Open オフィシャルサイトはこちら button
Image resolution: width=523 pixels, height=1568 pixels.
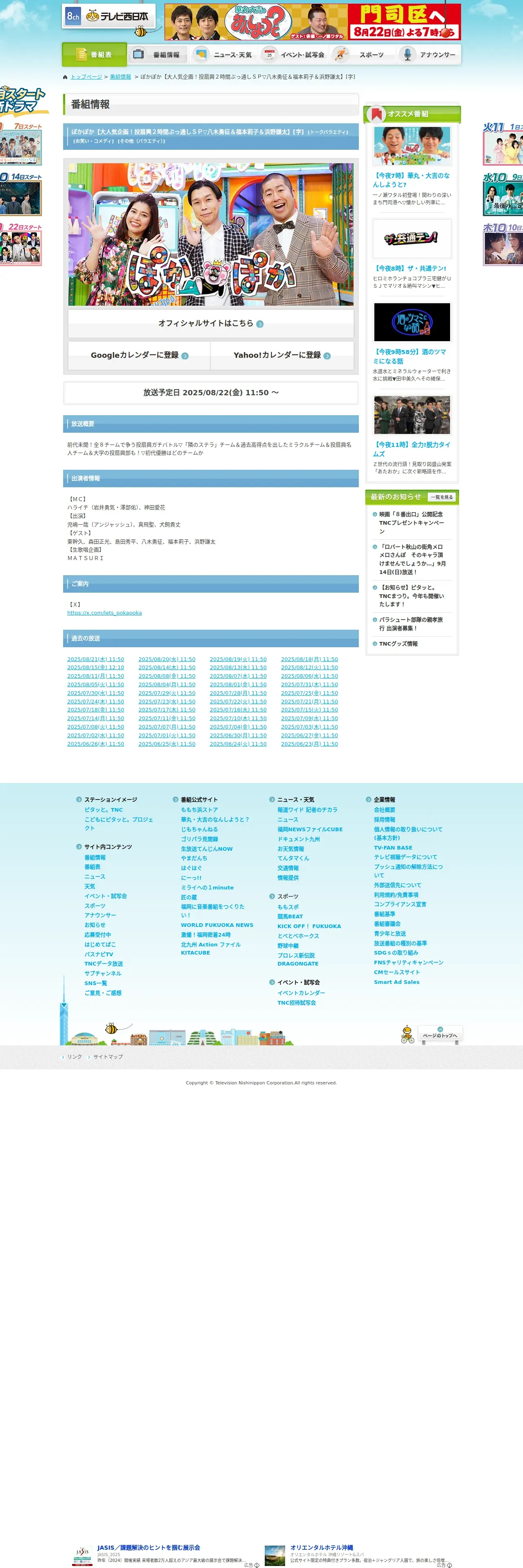[211, 323]
